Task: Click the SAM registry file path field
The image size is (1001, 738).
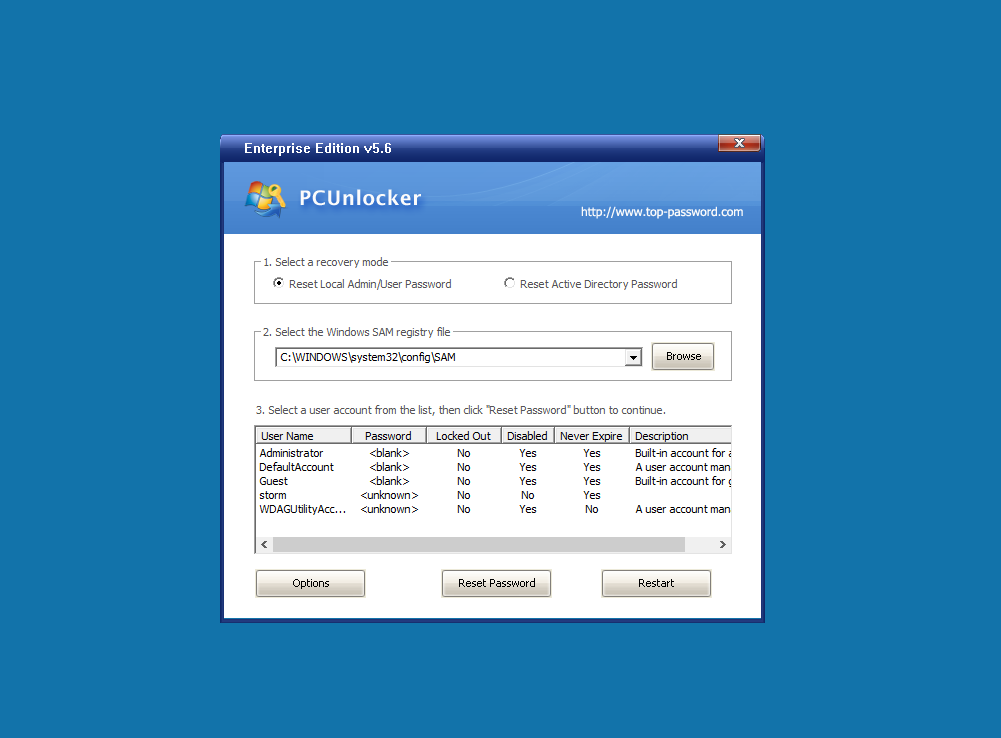Action: pos(451,358)
